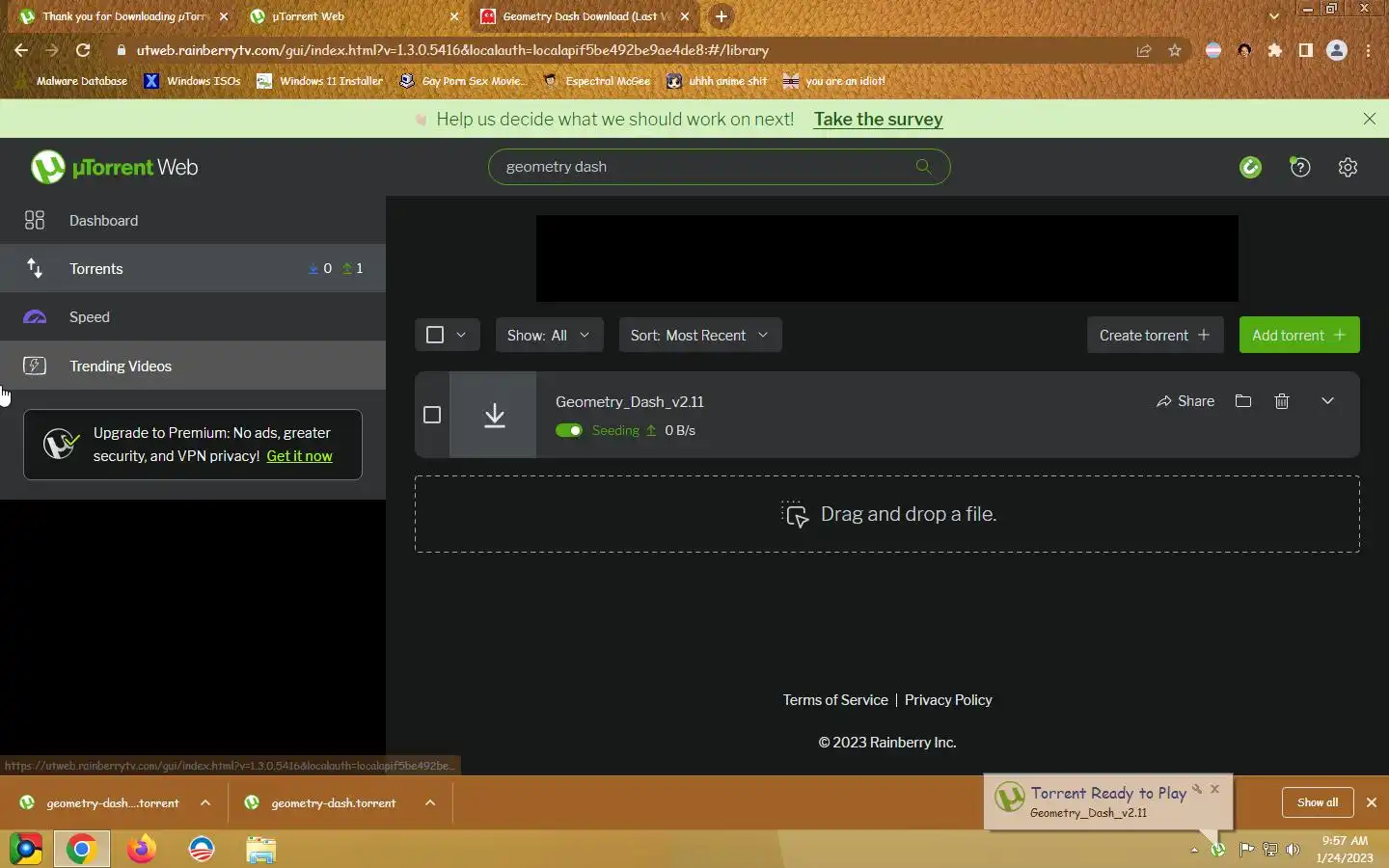The width and height of the screenshot is (1389, 868).
Task: Click the search magnifier icon
Action: coord(923,167)
